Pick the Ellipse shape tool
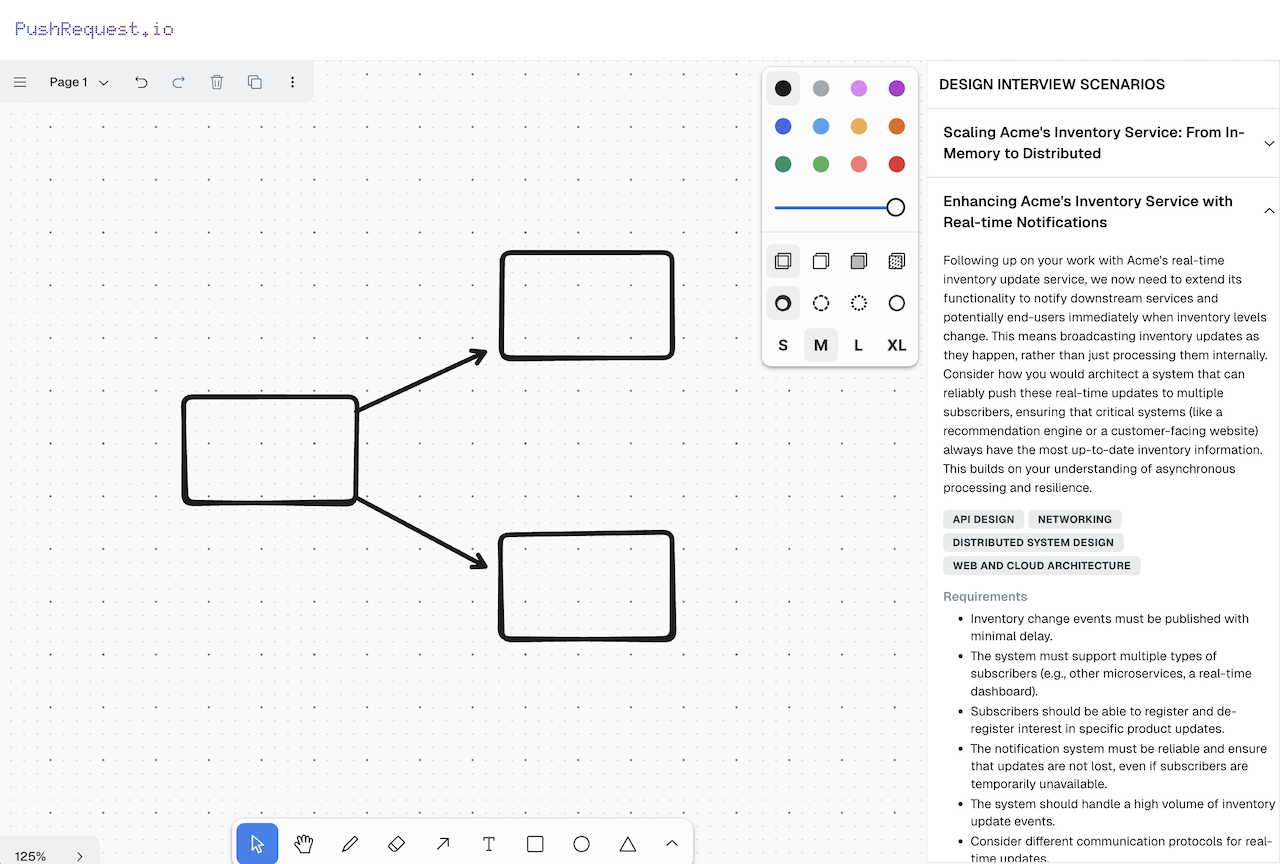The width and height of the screenshot is (1280, 864). [581, 844]
